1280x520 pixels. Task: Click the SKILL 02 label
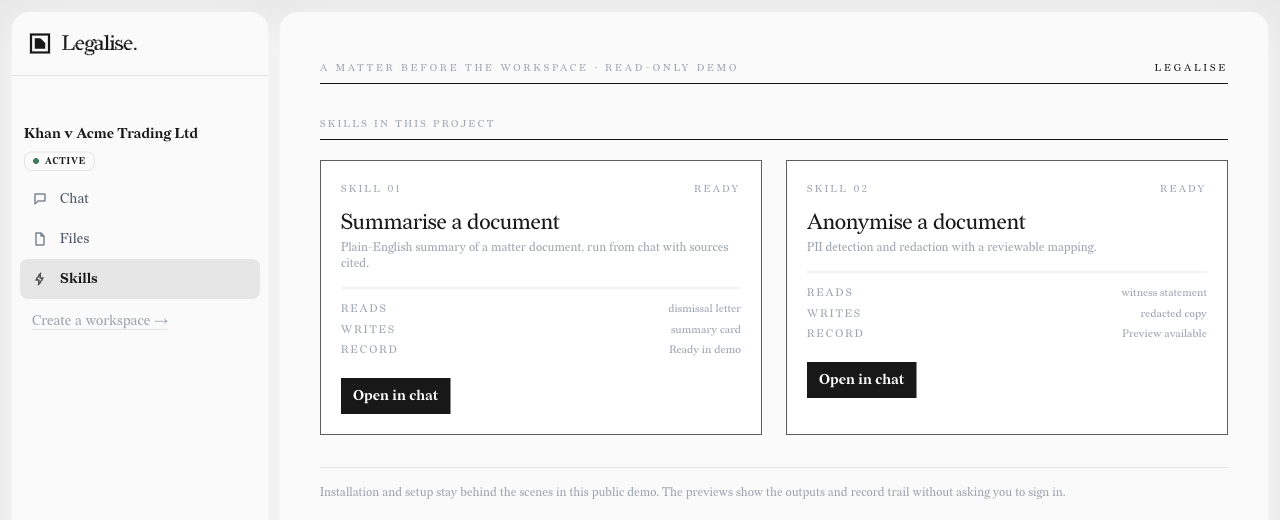(838, 189)
